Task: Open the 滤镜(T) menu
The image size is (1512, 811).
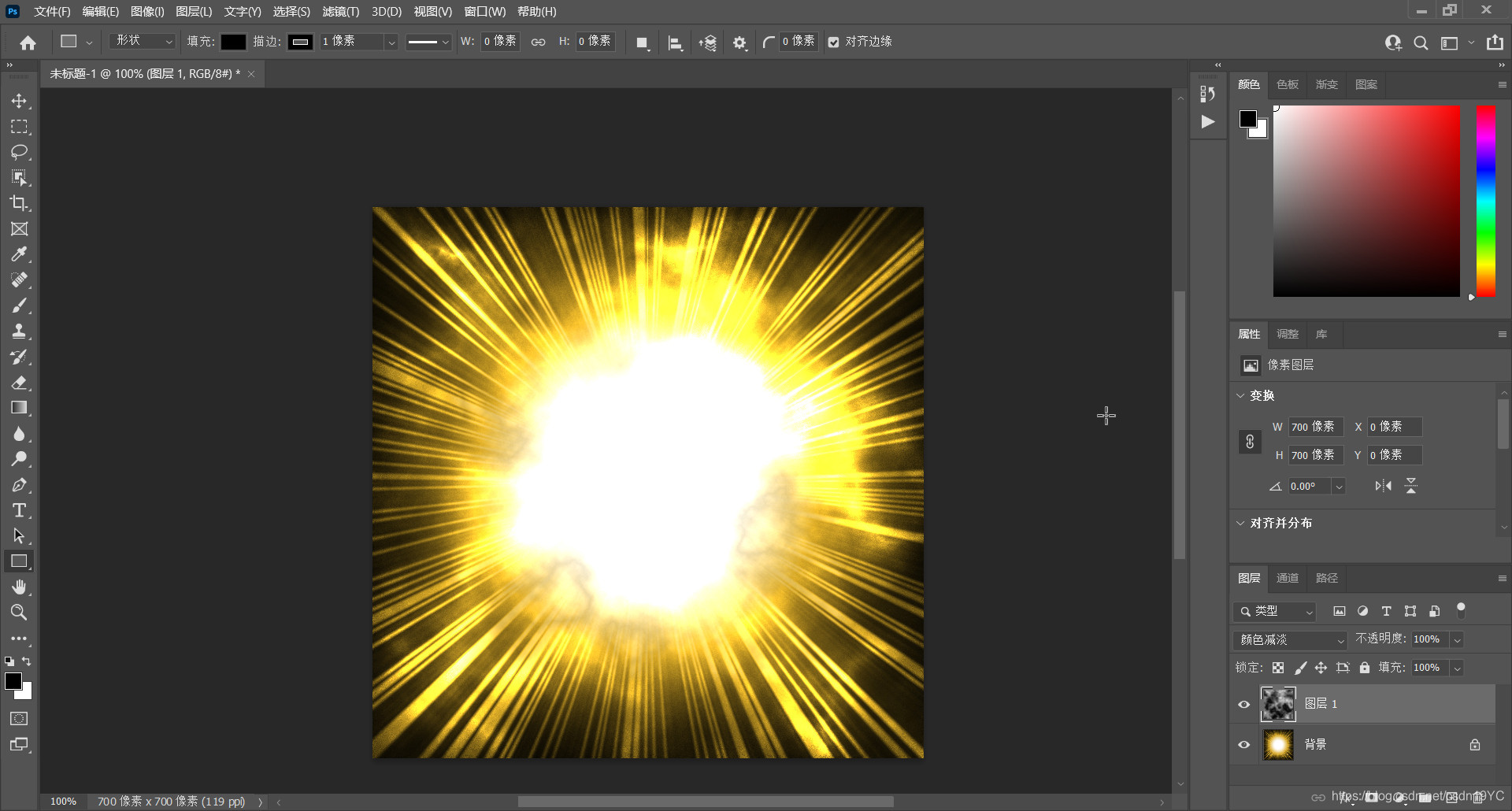Action: 340,12
